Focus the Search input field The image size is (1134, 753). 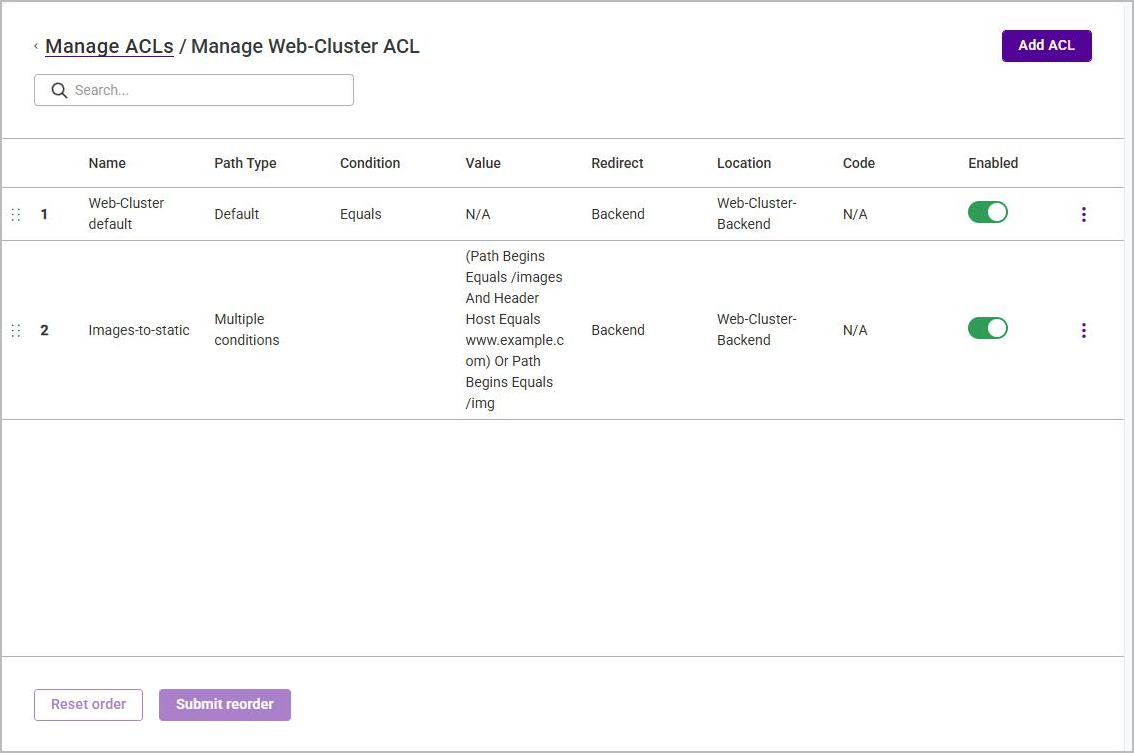194,90
